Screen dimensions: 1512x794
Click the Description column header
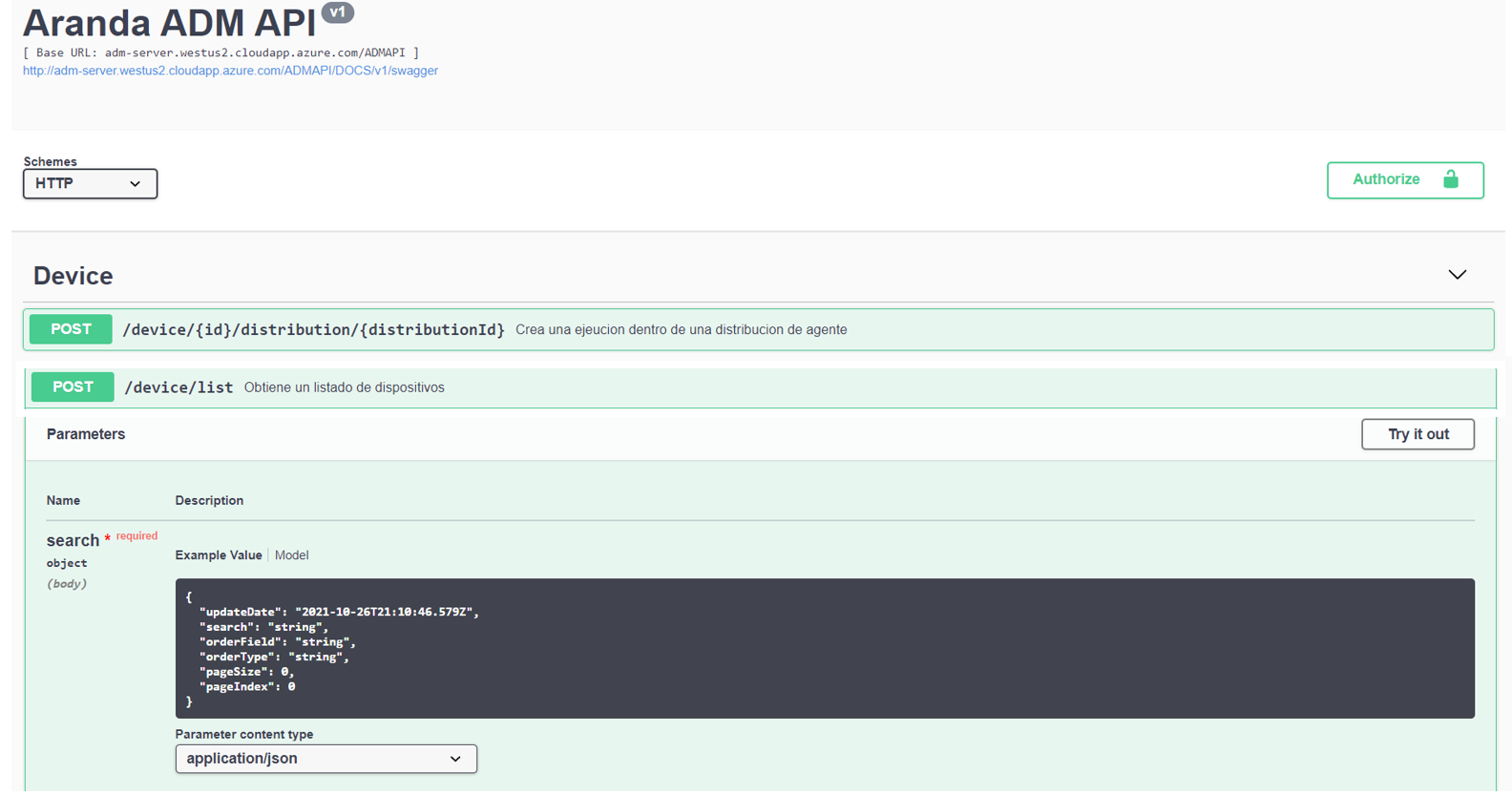[209, 501]
